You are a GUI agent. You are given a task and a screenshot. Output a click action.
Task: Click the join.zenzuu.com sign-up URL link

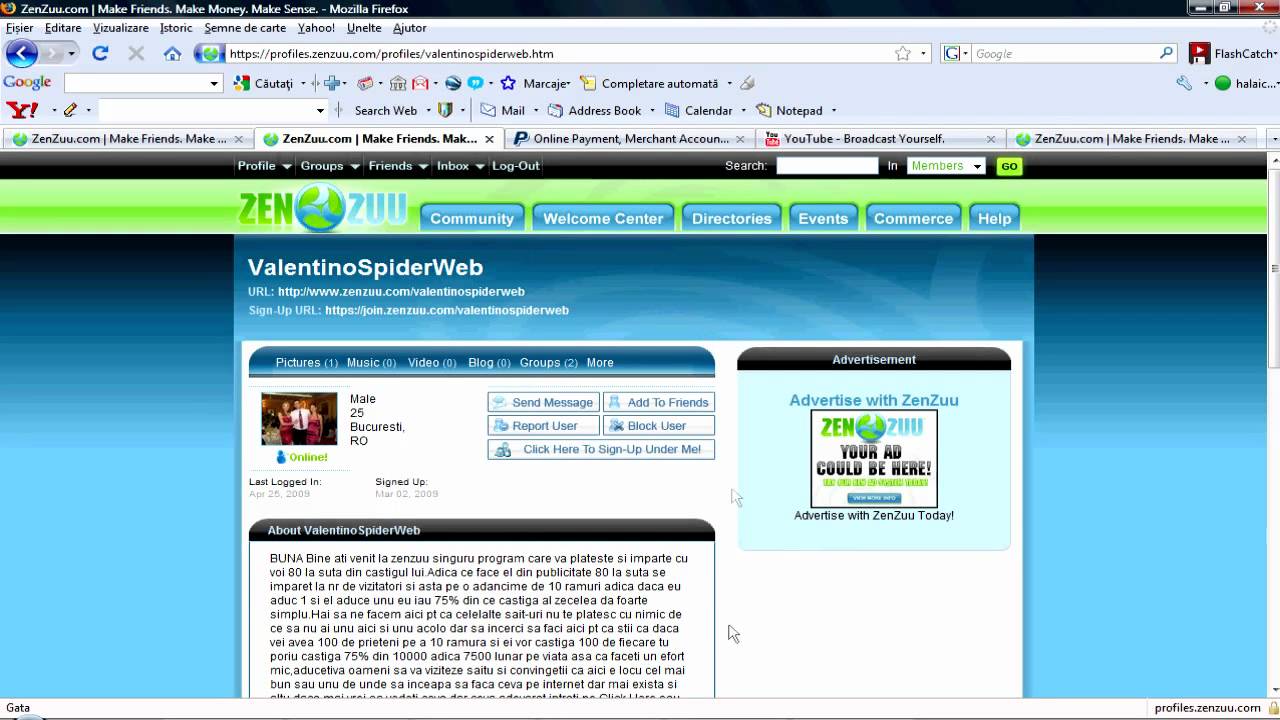click(447, 310)
